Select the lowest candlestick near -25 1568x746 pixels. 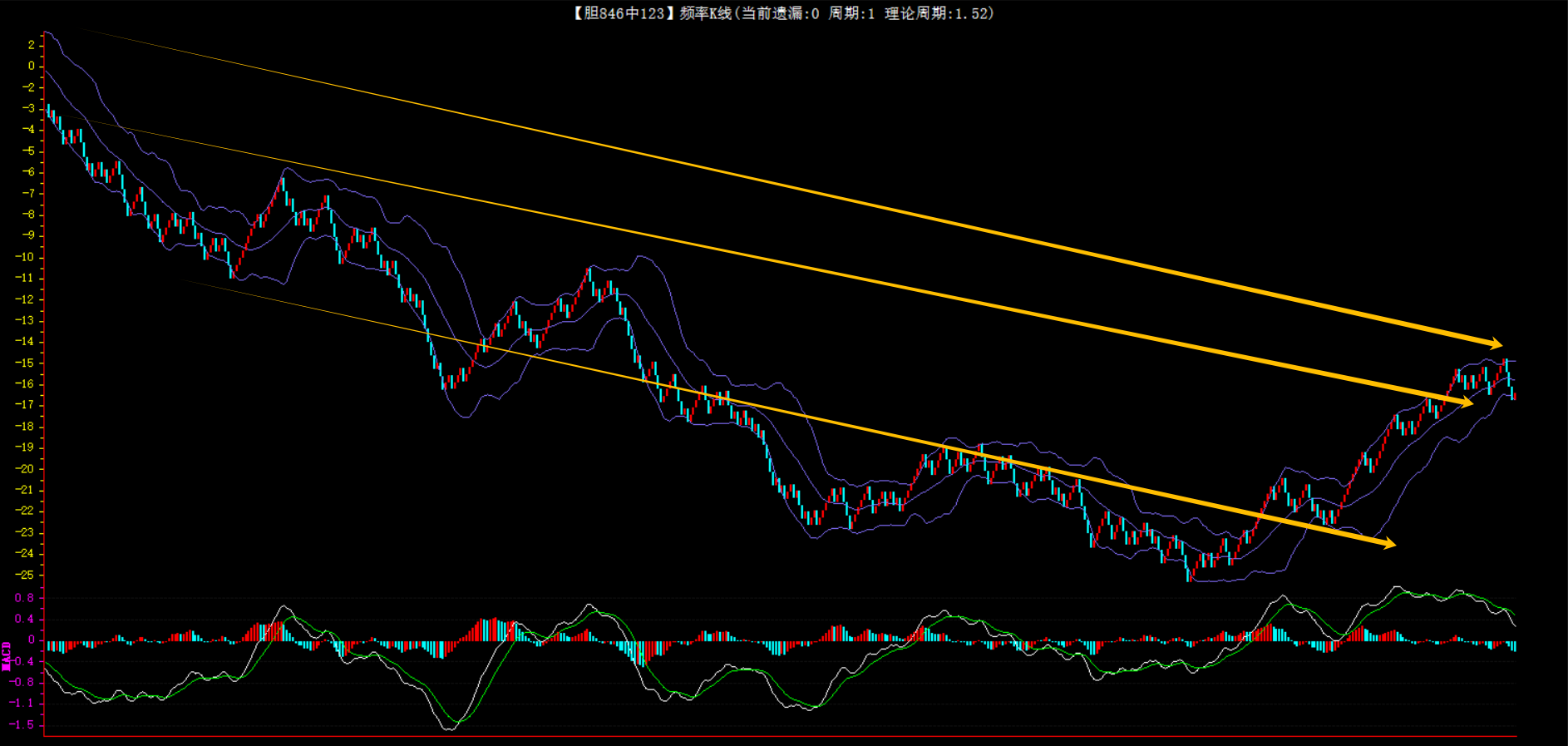1189,572
